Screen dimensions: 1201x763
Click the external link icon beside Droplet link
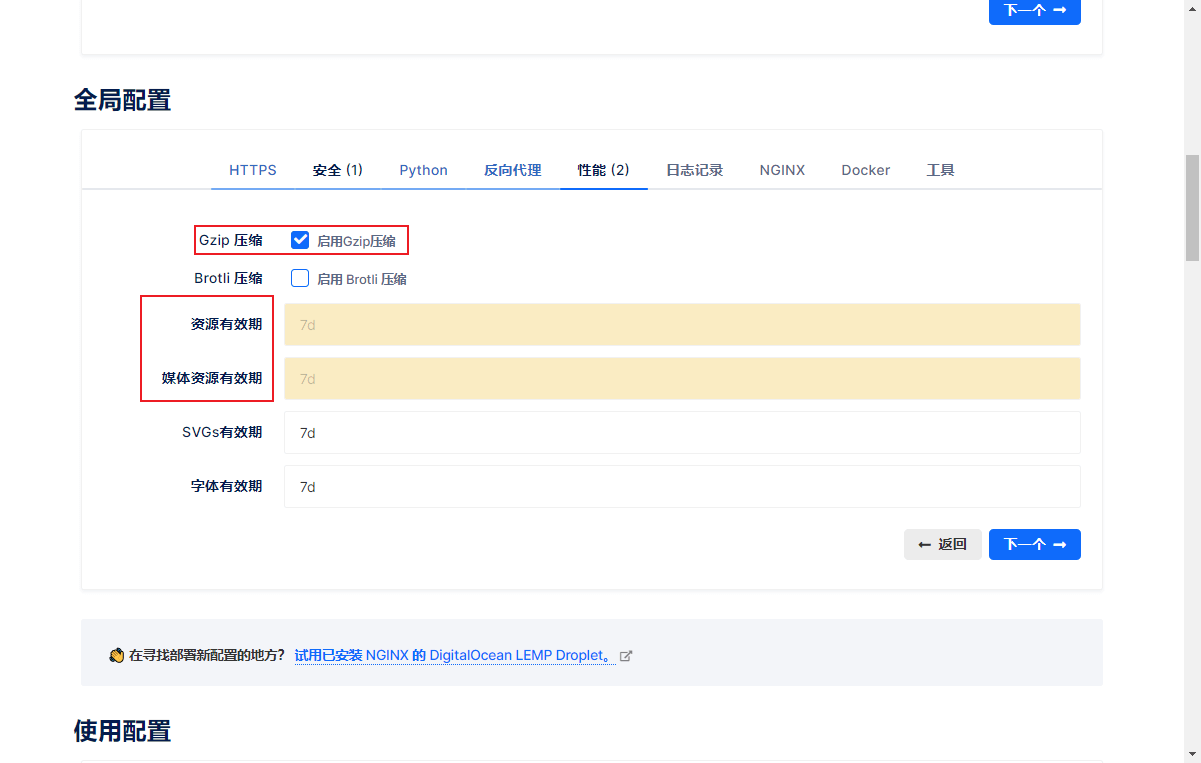[626, 655]
